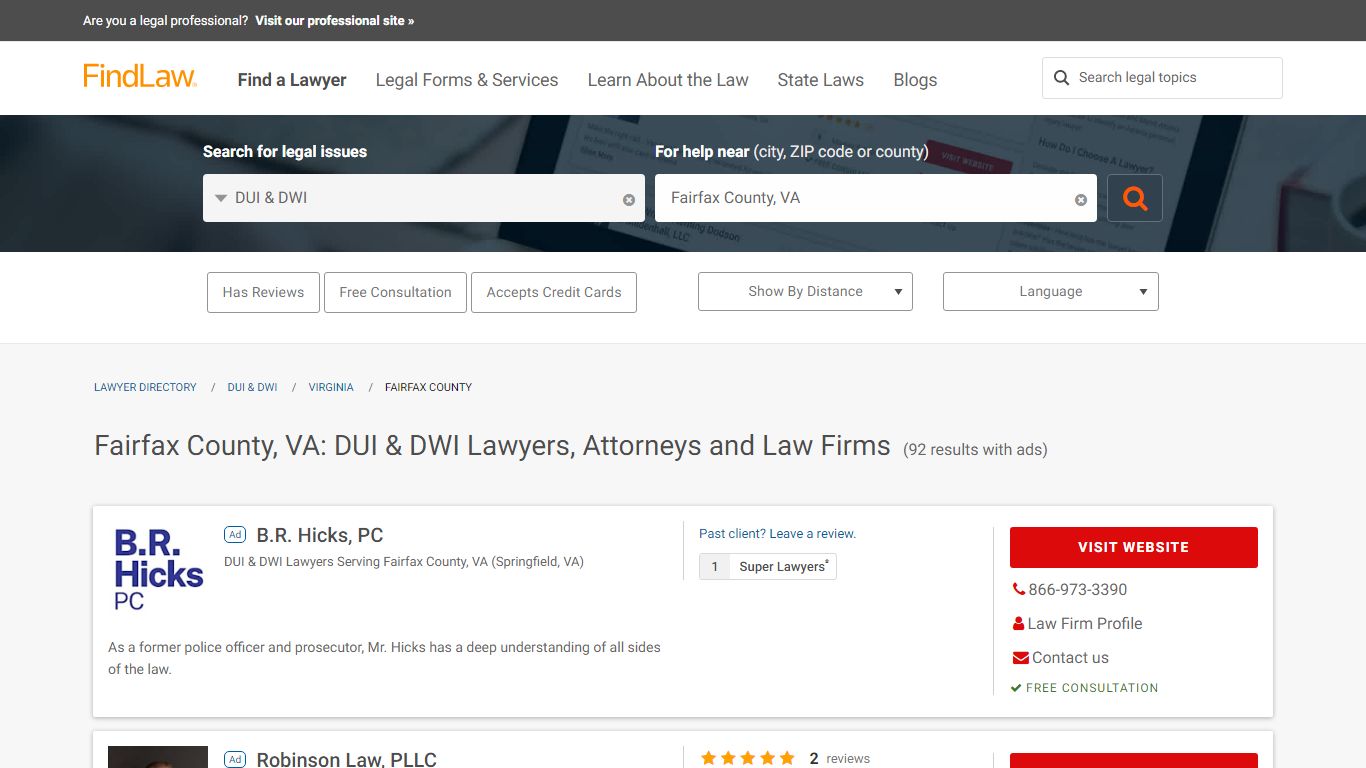Click the Lawyer Directory breadcrumb
1366x768 pixels.
[145, 387]
